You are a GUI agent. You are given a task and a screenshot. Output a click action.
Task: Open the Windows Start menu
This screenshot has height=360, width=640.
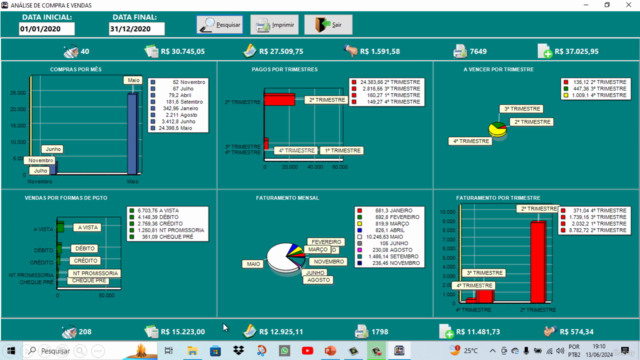click(11, 351)
